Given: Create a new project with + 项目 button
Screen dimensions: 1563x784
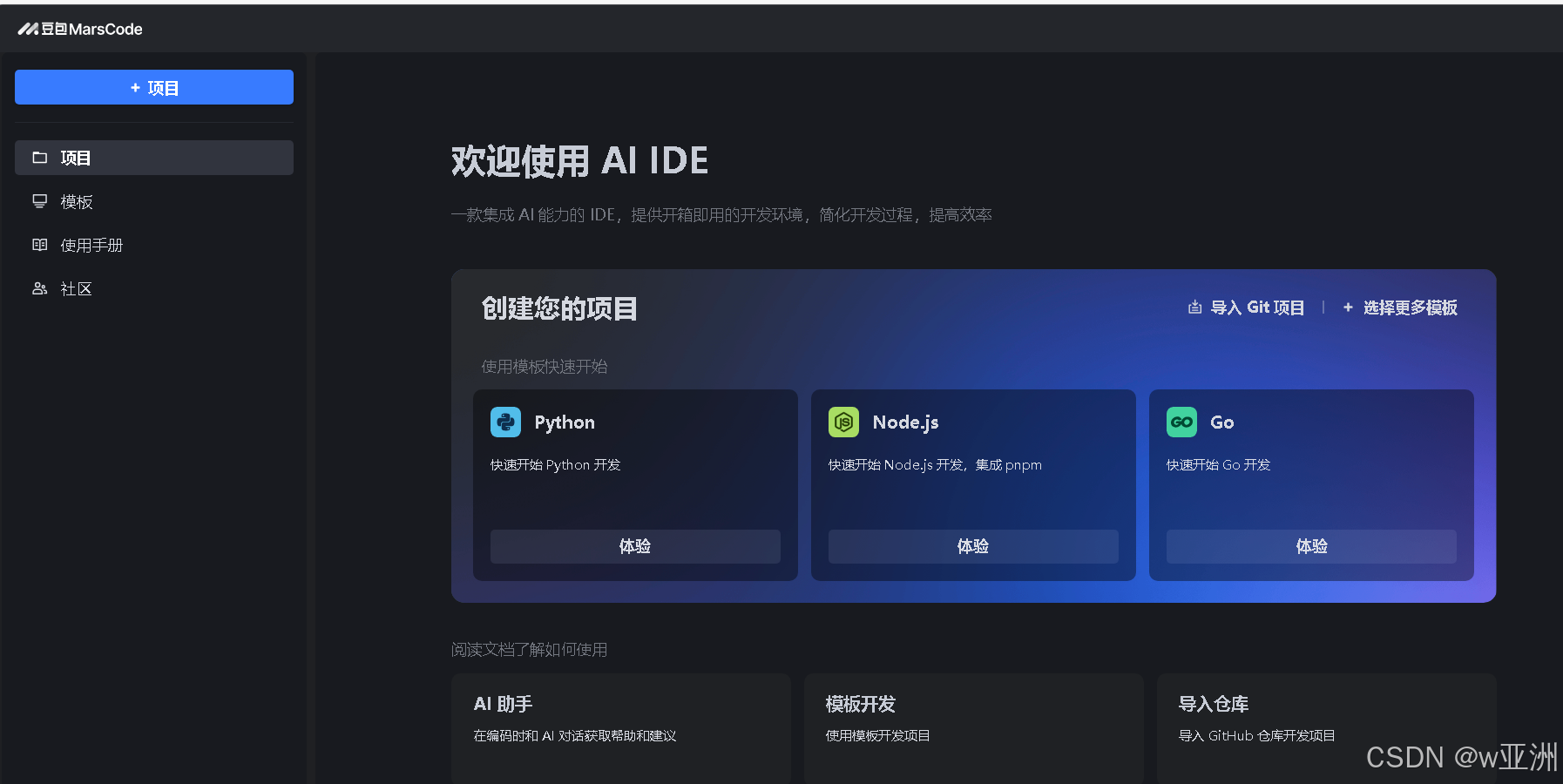Looking at the screenshot, I should coord(154,87).
